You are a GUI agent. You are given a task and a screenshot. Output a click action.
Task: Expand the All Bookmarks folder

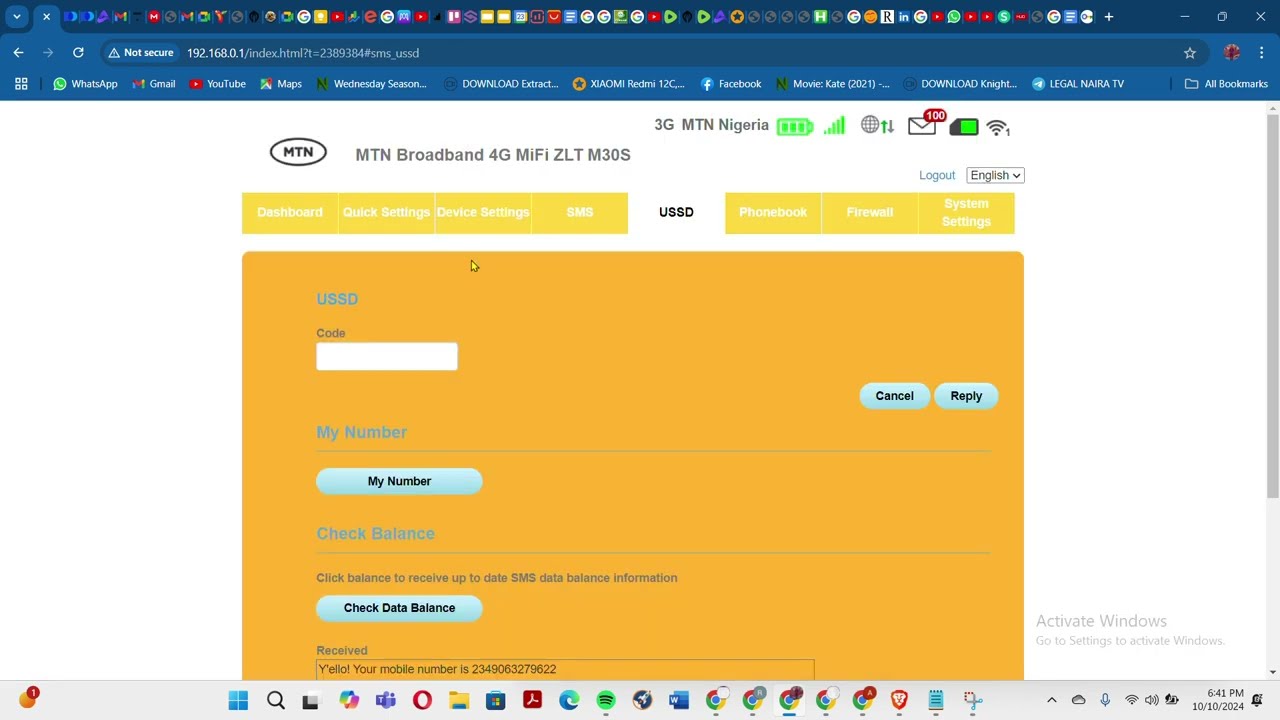pos(1226,84)
